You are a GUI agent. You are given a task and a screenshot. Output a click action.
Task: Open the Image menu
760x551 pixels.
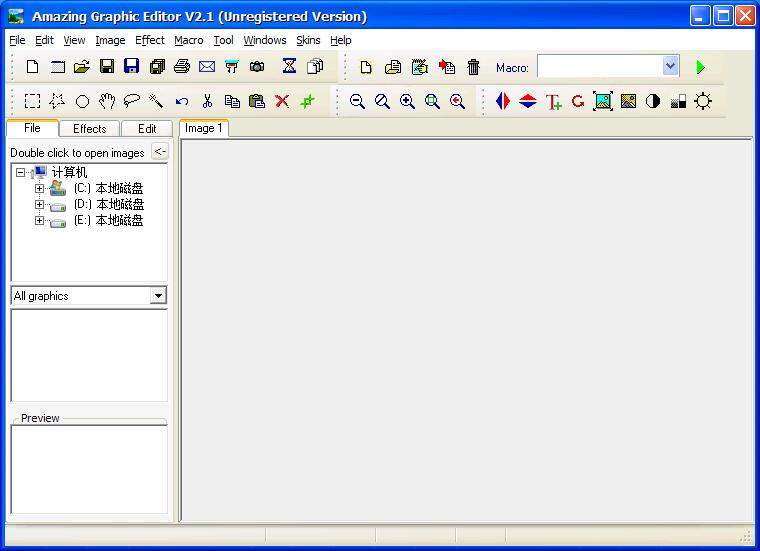click(110, 40)
